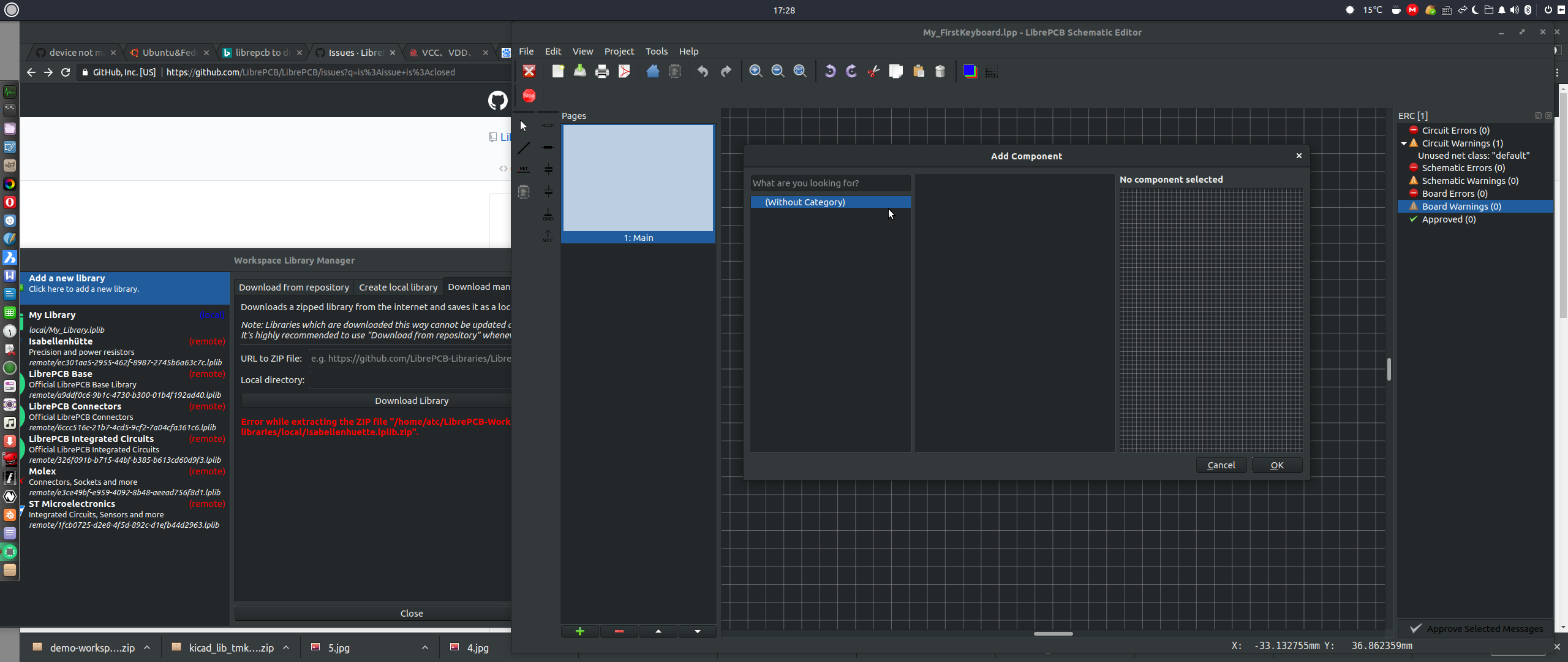Open the 5.jpg download chevron
Image resolution: width=1568 pixels, height=662 pixels.
click(424, 647)
